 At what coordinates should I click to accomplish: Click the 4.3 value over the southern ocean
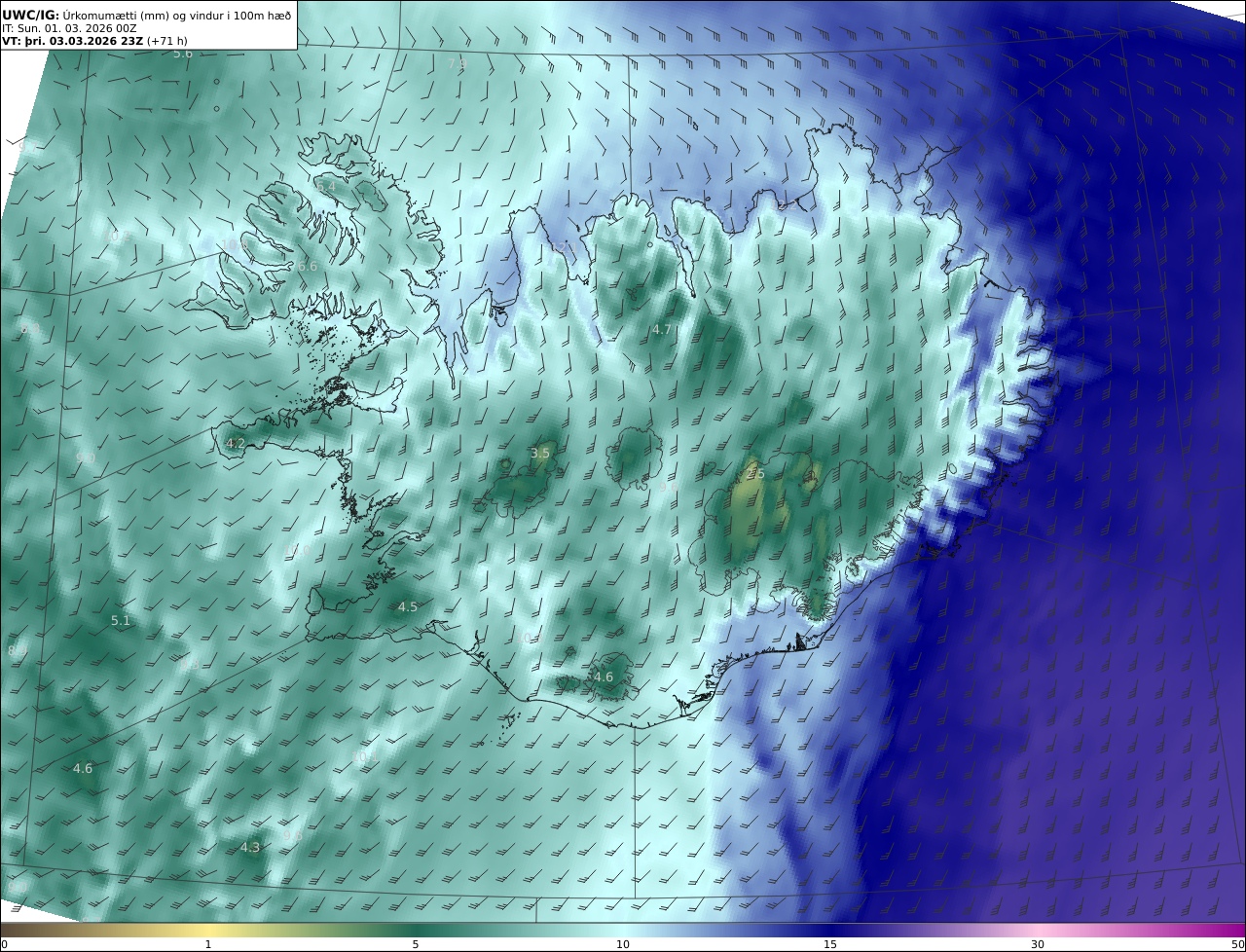pos(250,848)
